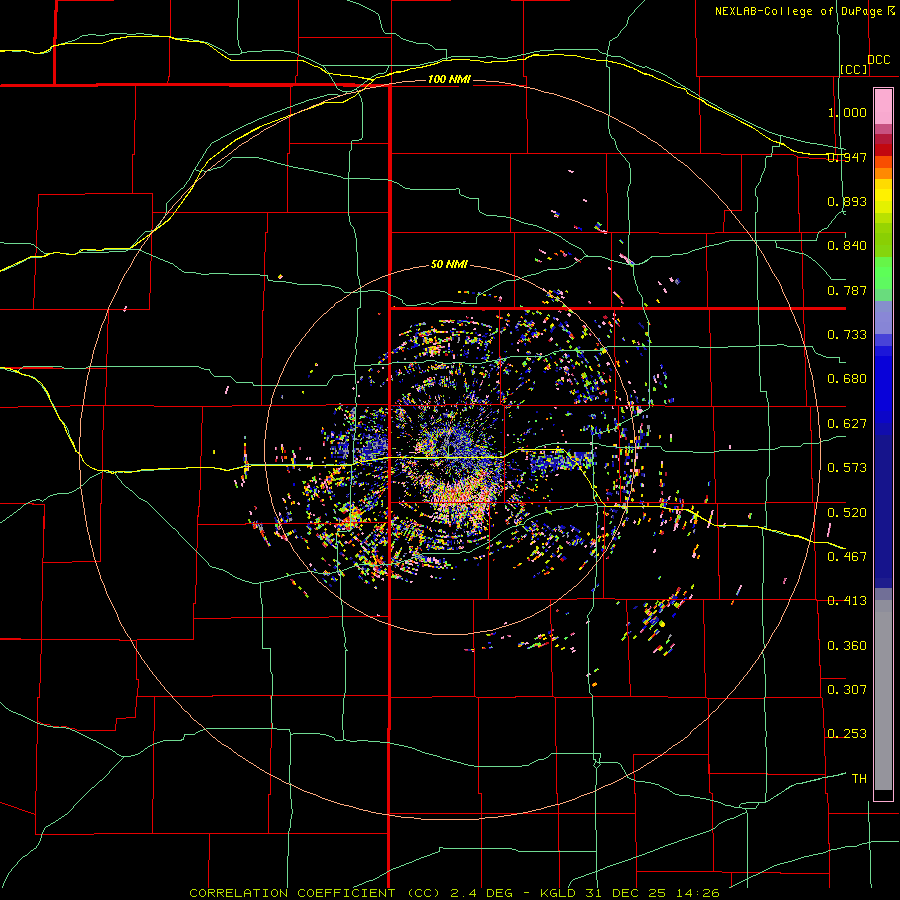Click the DCC label above the color scale
Viewport: 900px width, 900px height.
click(x=878, y=60)
